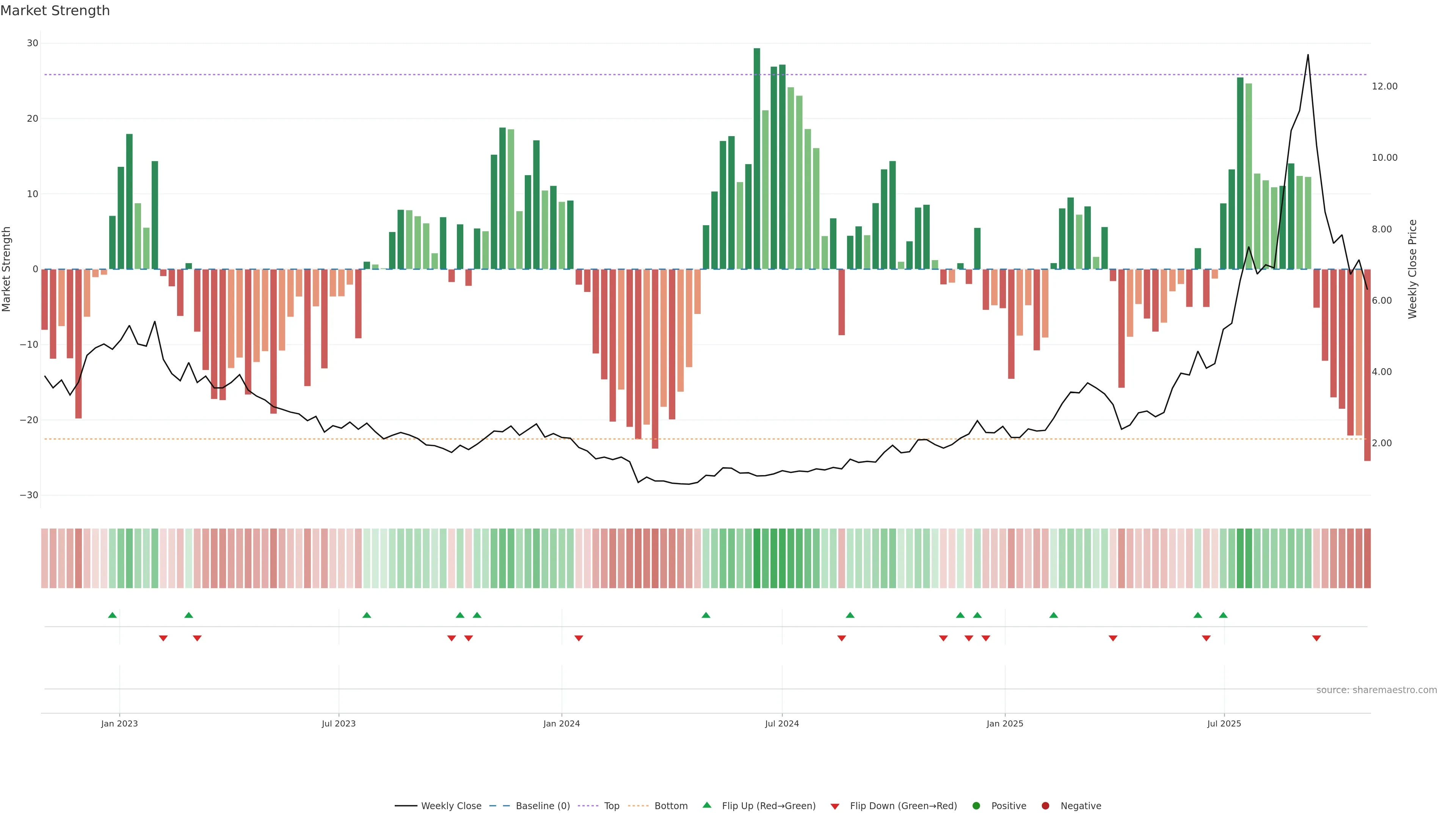The image size is (1456, 819).
Task: Click the rightmost red Flip Down marker
Action: pos(1316,638)
